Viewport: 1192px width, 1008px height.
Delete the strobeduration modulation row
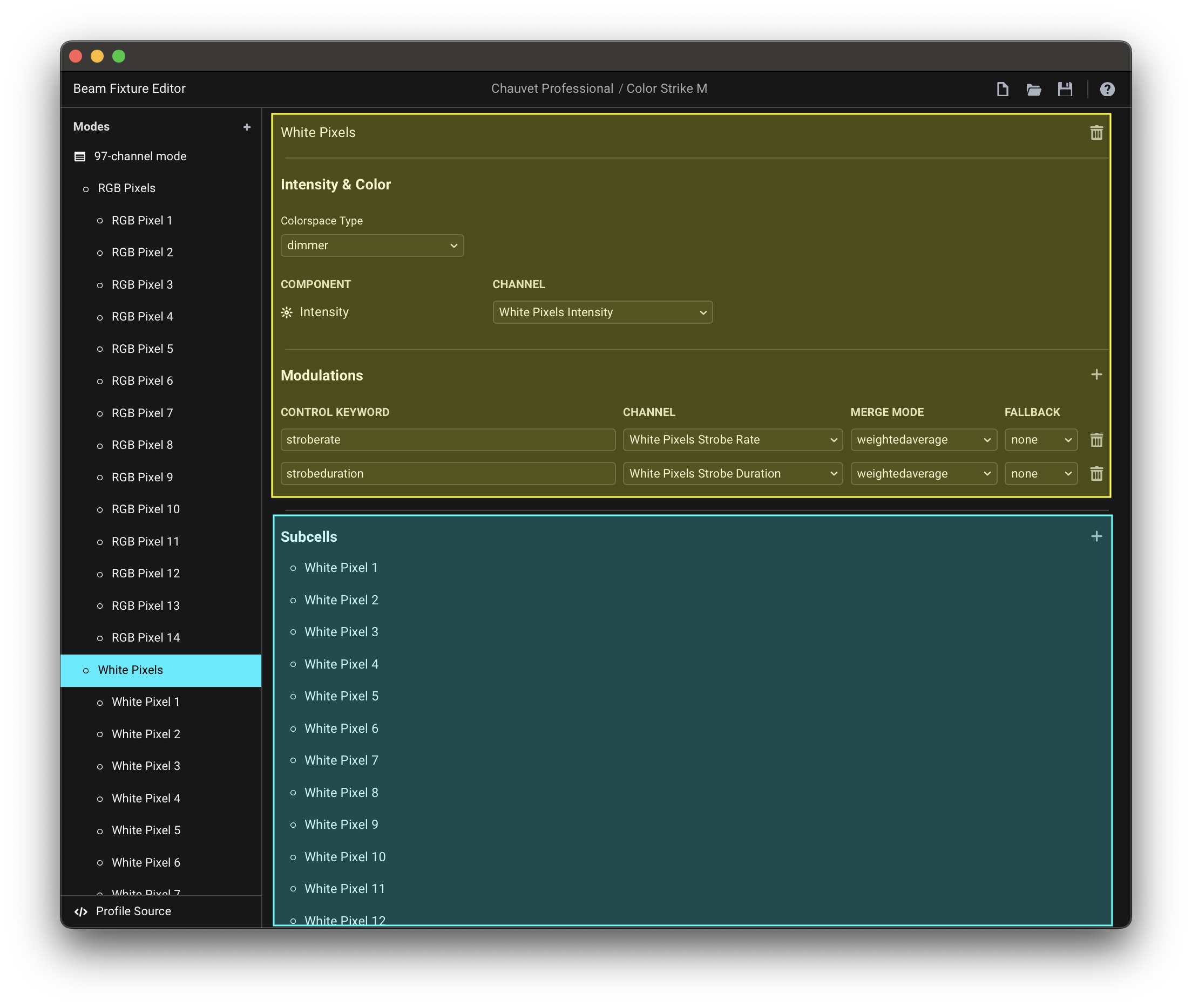pyautogui.click(x=1096, y=473)
